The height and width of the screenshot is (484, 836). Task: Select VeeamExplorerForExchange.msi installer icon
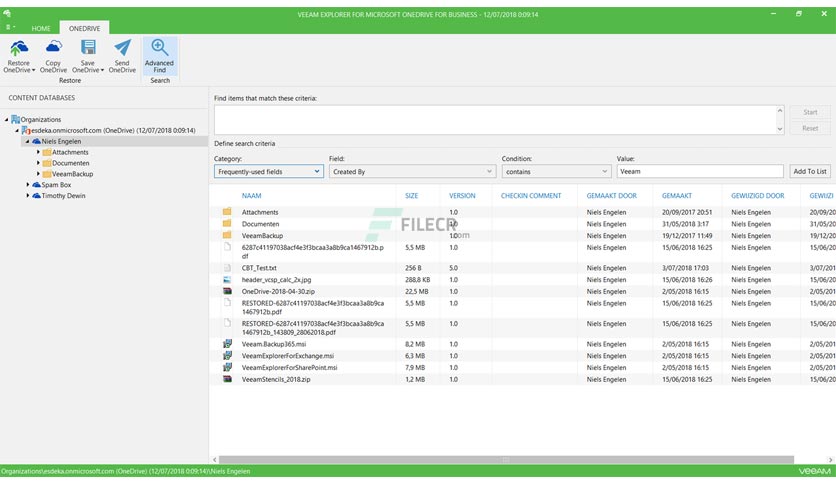(227, 356)
